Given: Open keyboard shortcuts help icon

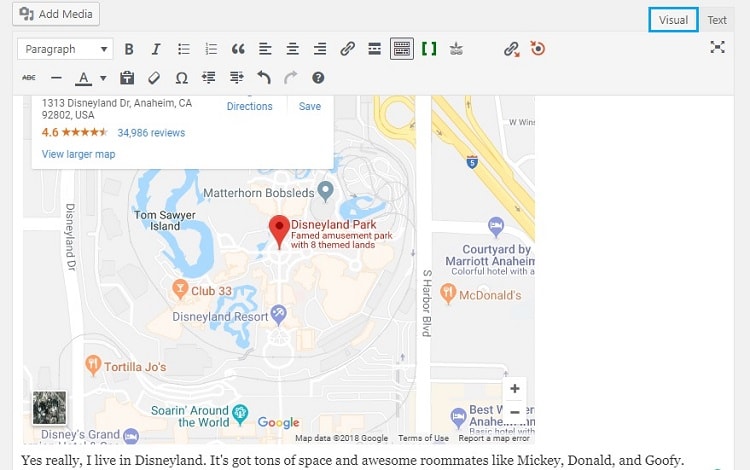Looking at the screenshot, I should pyautogui.click(x=318, y=77).
